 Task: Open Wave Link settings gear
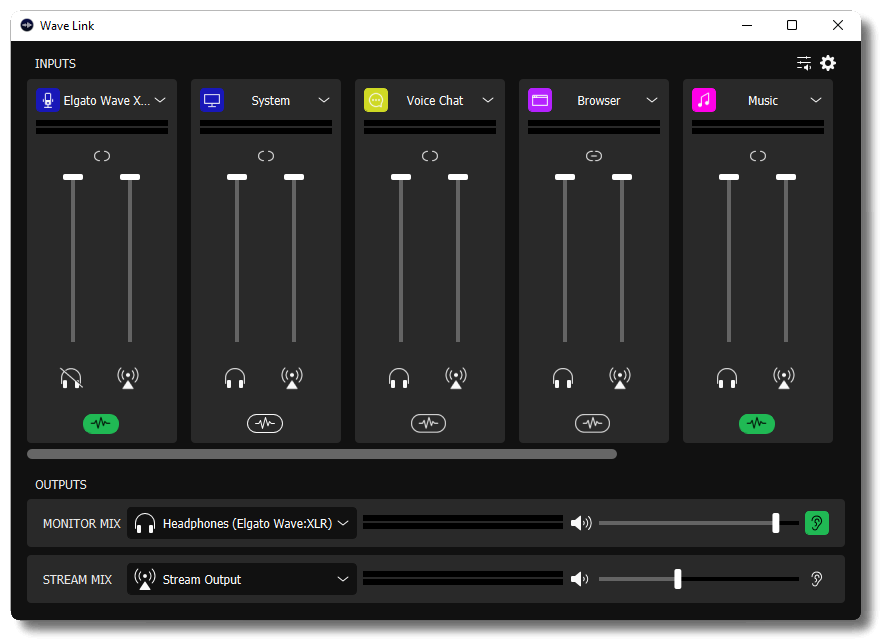click(x=828, y=63)
